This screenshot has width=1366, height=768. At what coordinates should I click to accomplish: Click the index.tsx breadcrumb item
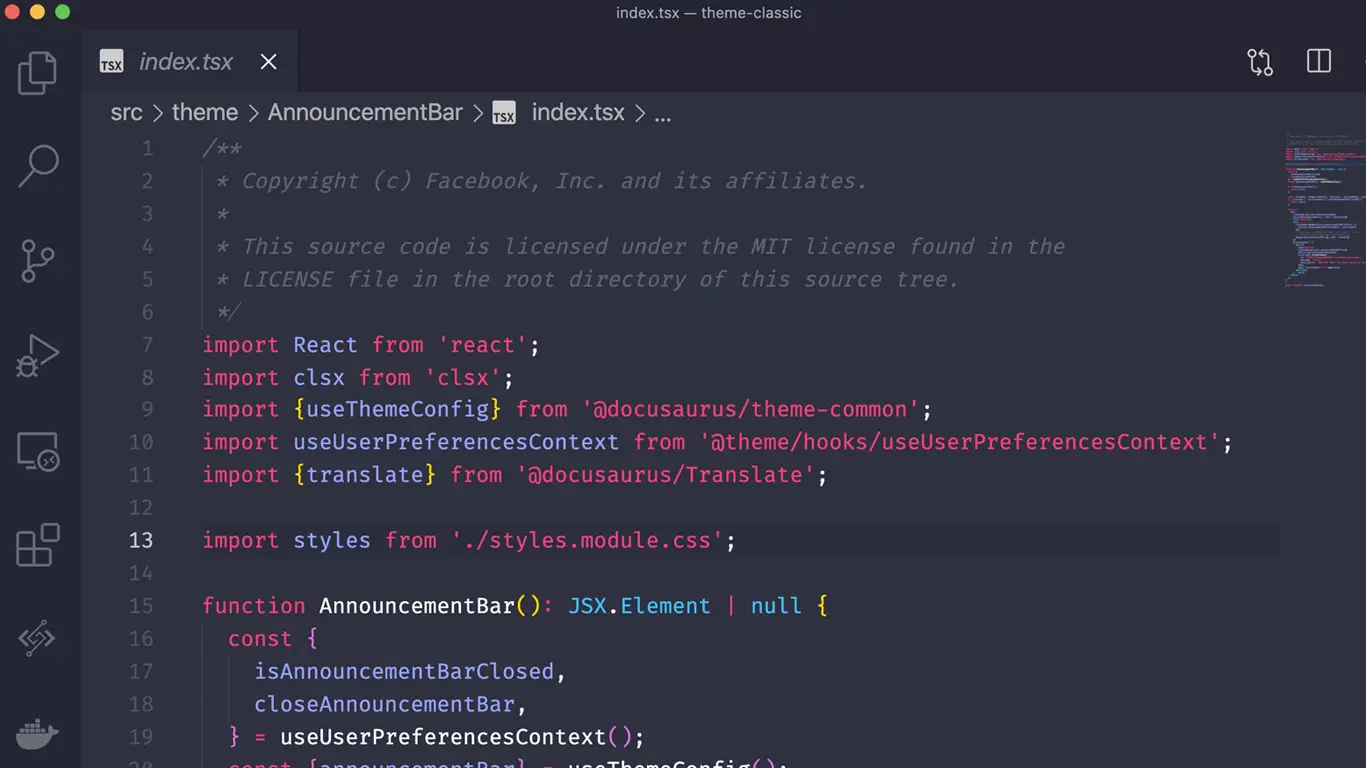(x=578, y=113)
